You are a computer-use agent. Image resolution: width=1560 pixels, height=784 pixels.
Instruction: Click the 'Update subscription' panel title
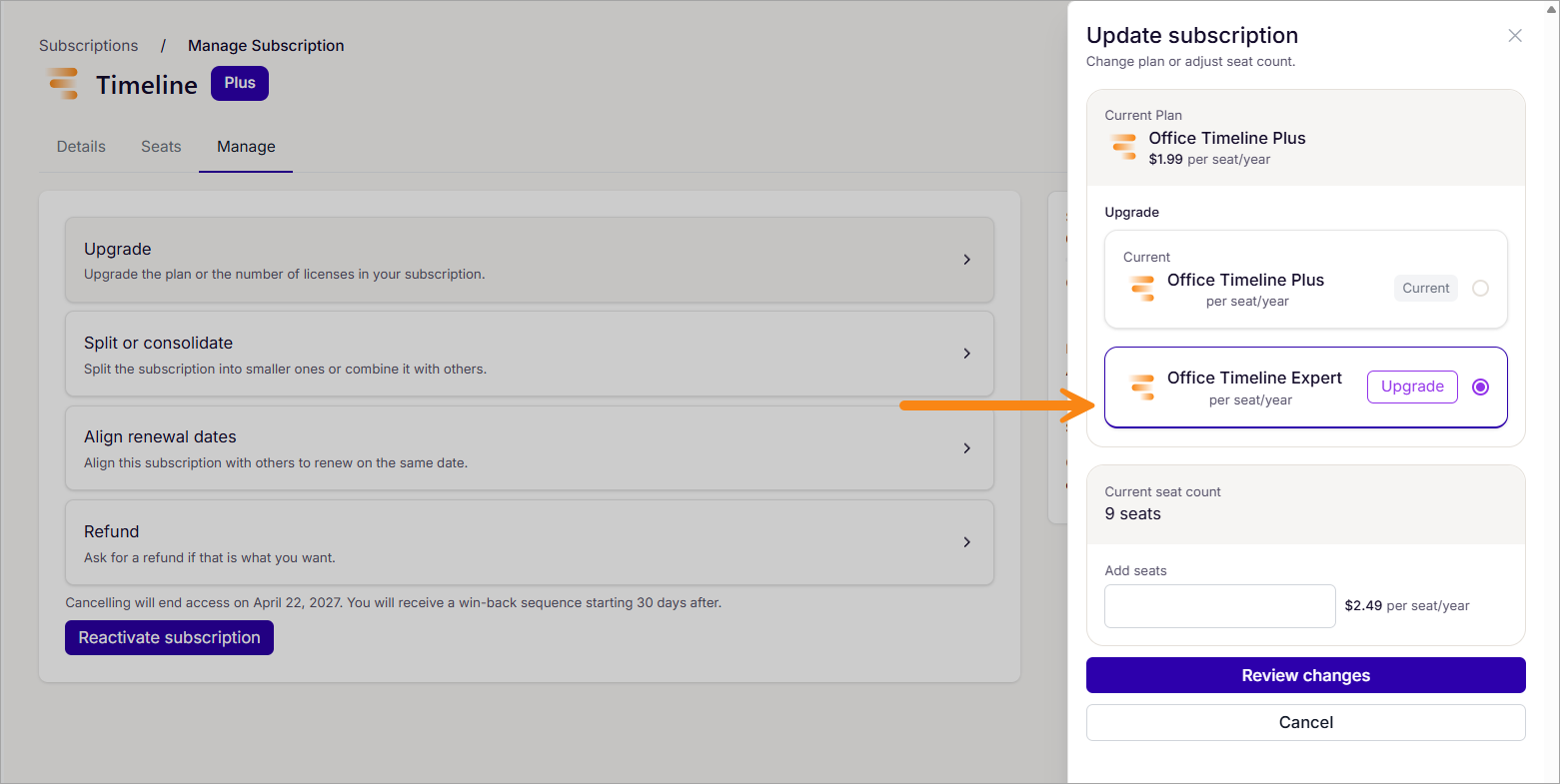click(1192, 35)
